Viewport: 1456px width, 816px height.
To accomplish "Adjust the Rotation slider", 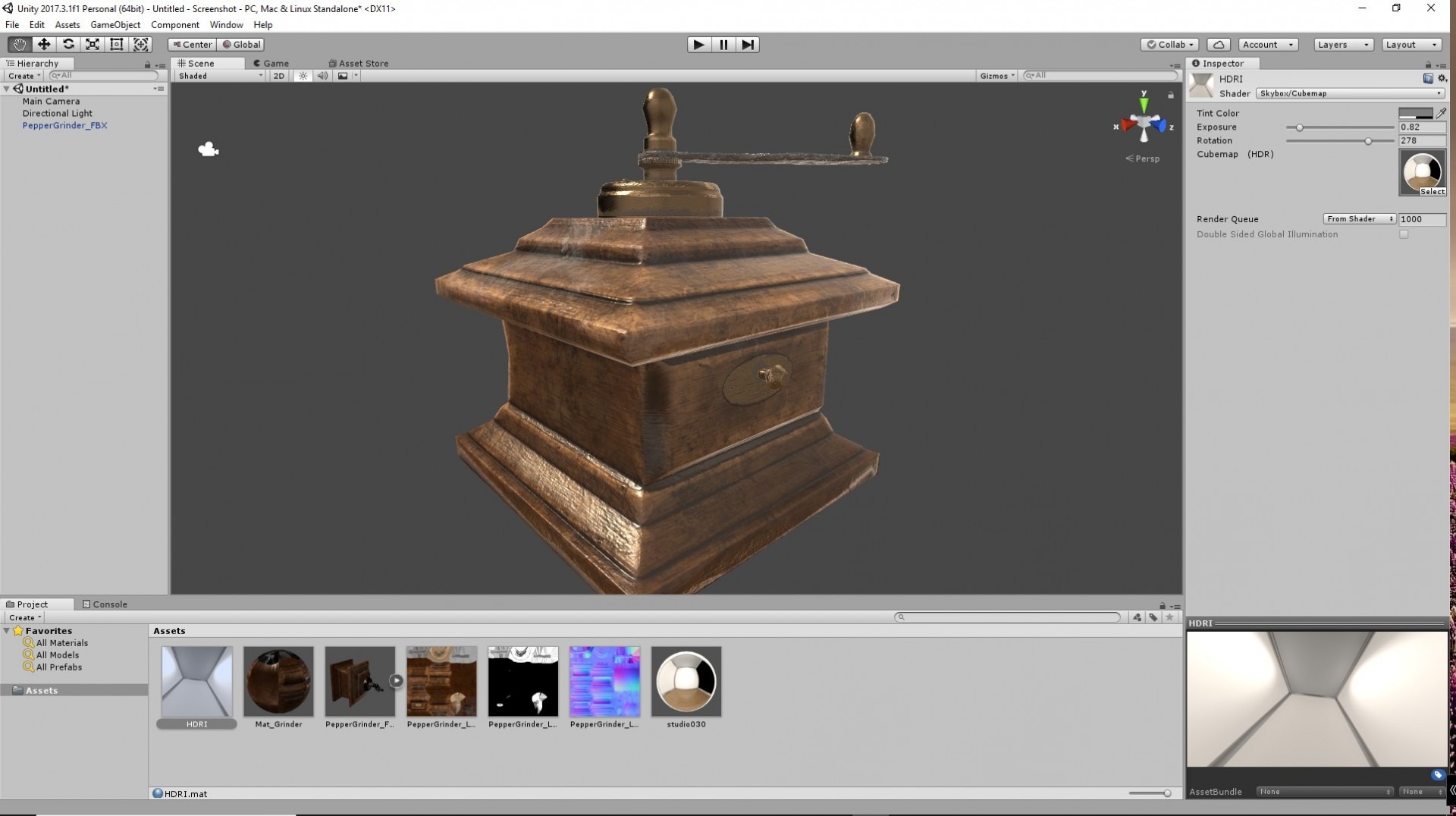I will (1368, 141).
